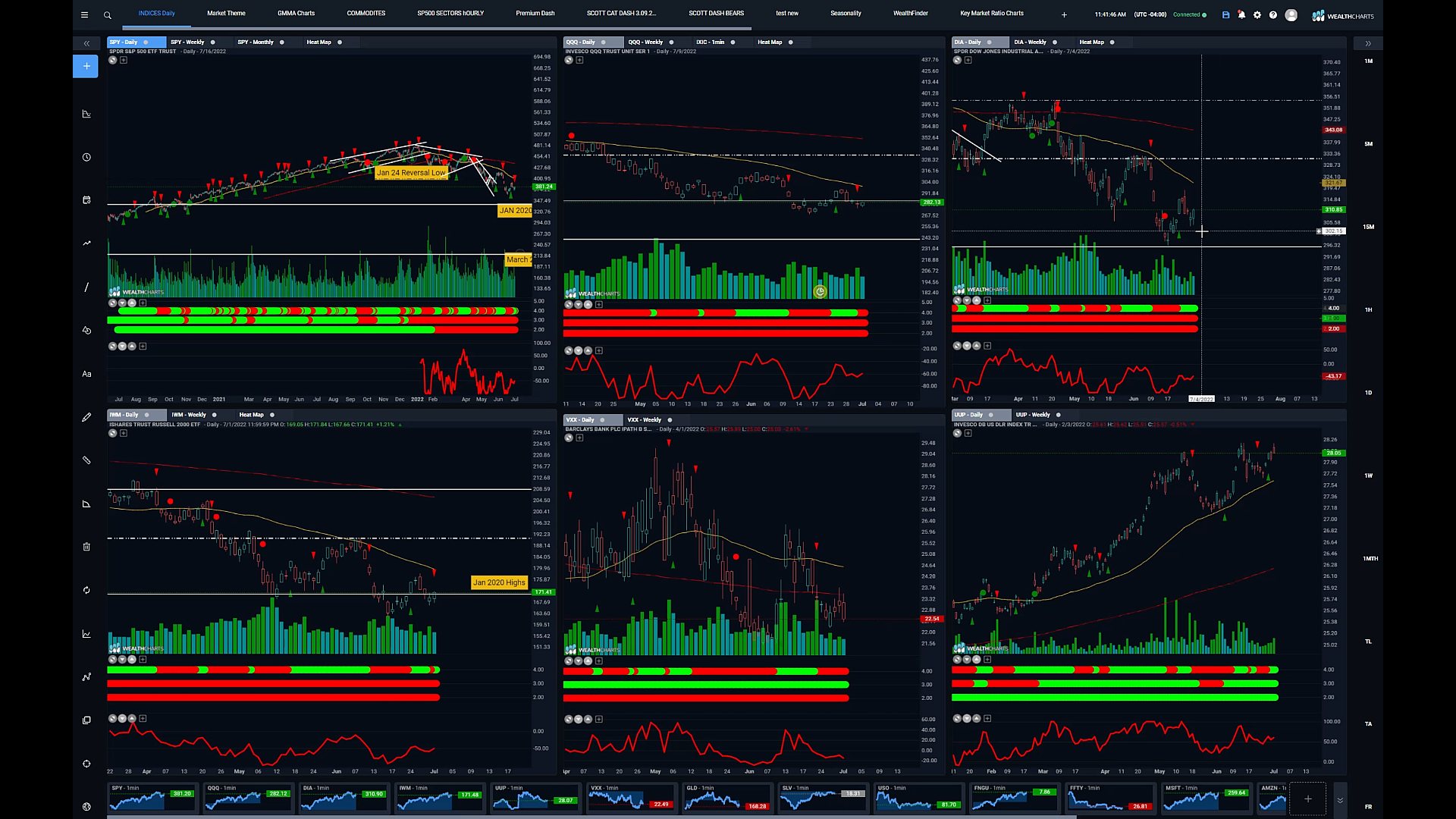Open the help question-mark icon
This screenshot has height=819, width=1456.
(1273, 14)
